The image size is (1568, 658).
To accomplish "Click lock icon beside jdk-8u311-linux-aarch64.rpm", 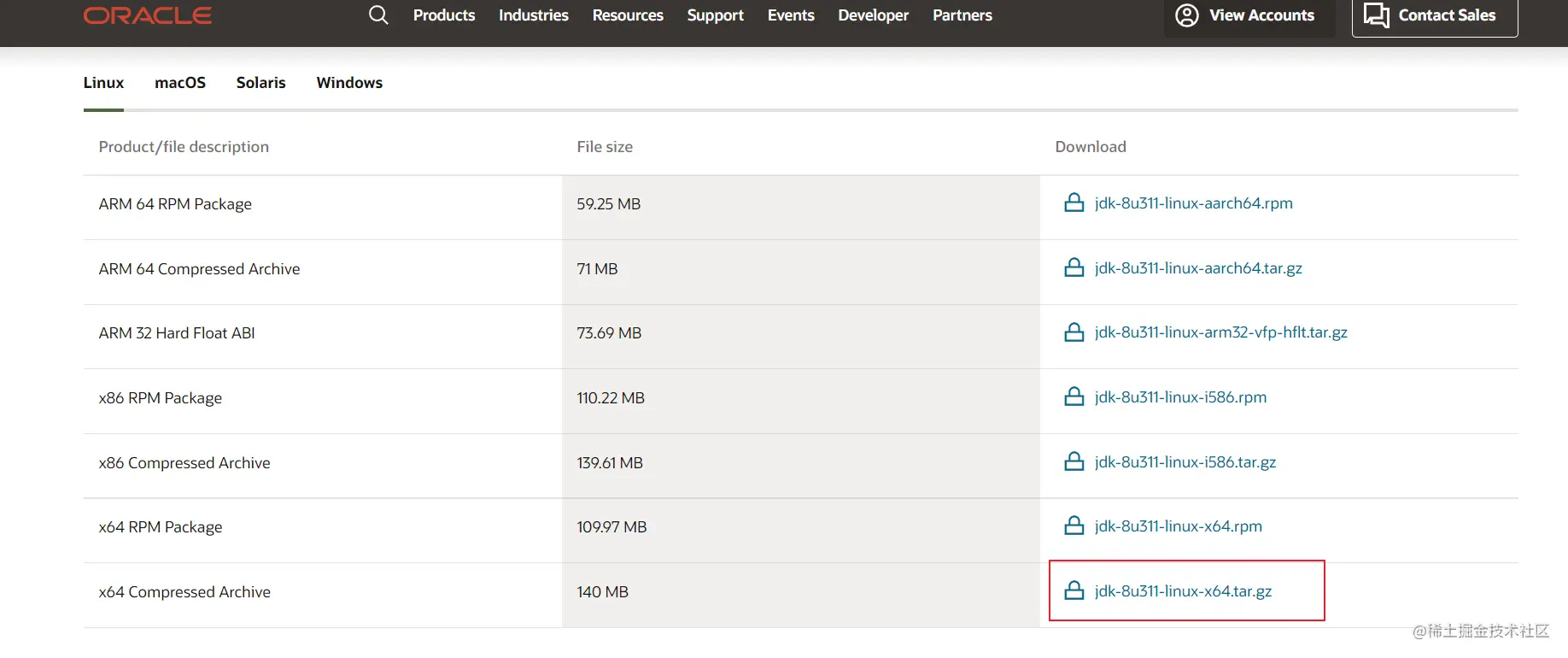I will click(1074, 203).
